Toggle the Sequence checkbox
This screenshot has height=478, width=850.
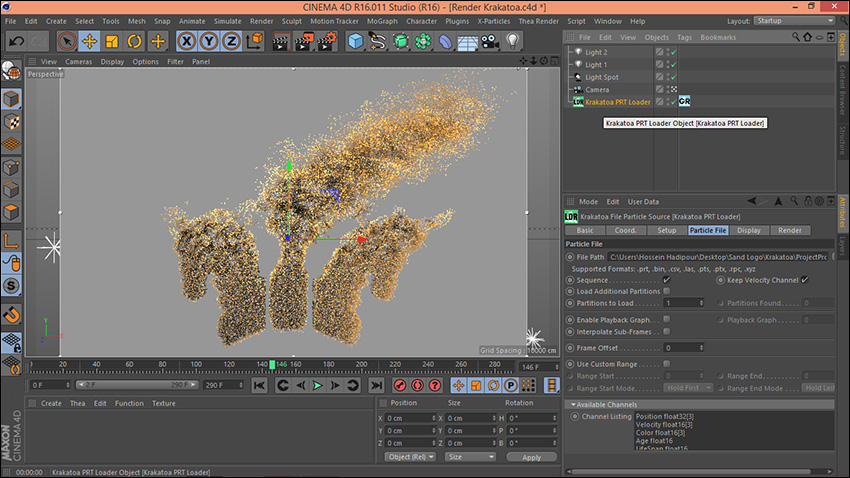[667, 280]
